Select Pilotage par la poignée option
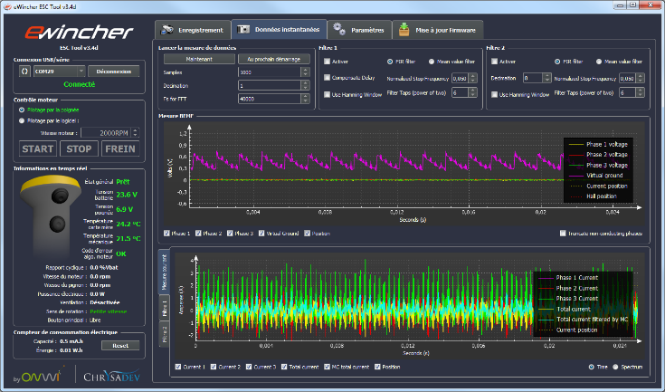Screen dimensions: 665x392 [22, 110]
